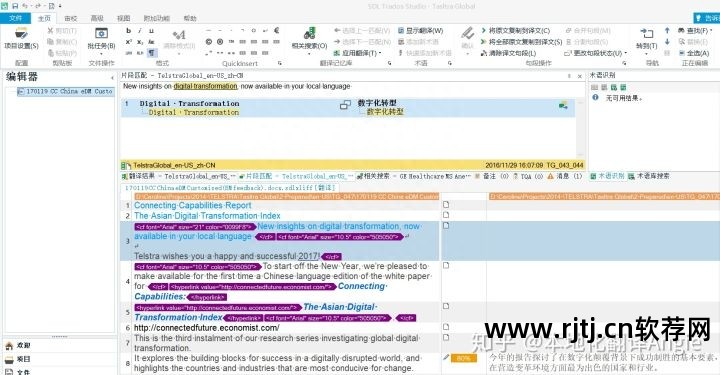
Task: Click the target cell of segment 3
Action: [603, 241]
